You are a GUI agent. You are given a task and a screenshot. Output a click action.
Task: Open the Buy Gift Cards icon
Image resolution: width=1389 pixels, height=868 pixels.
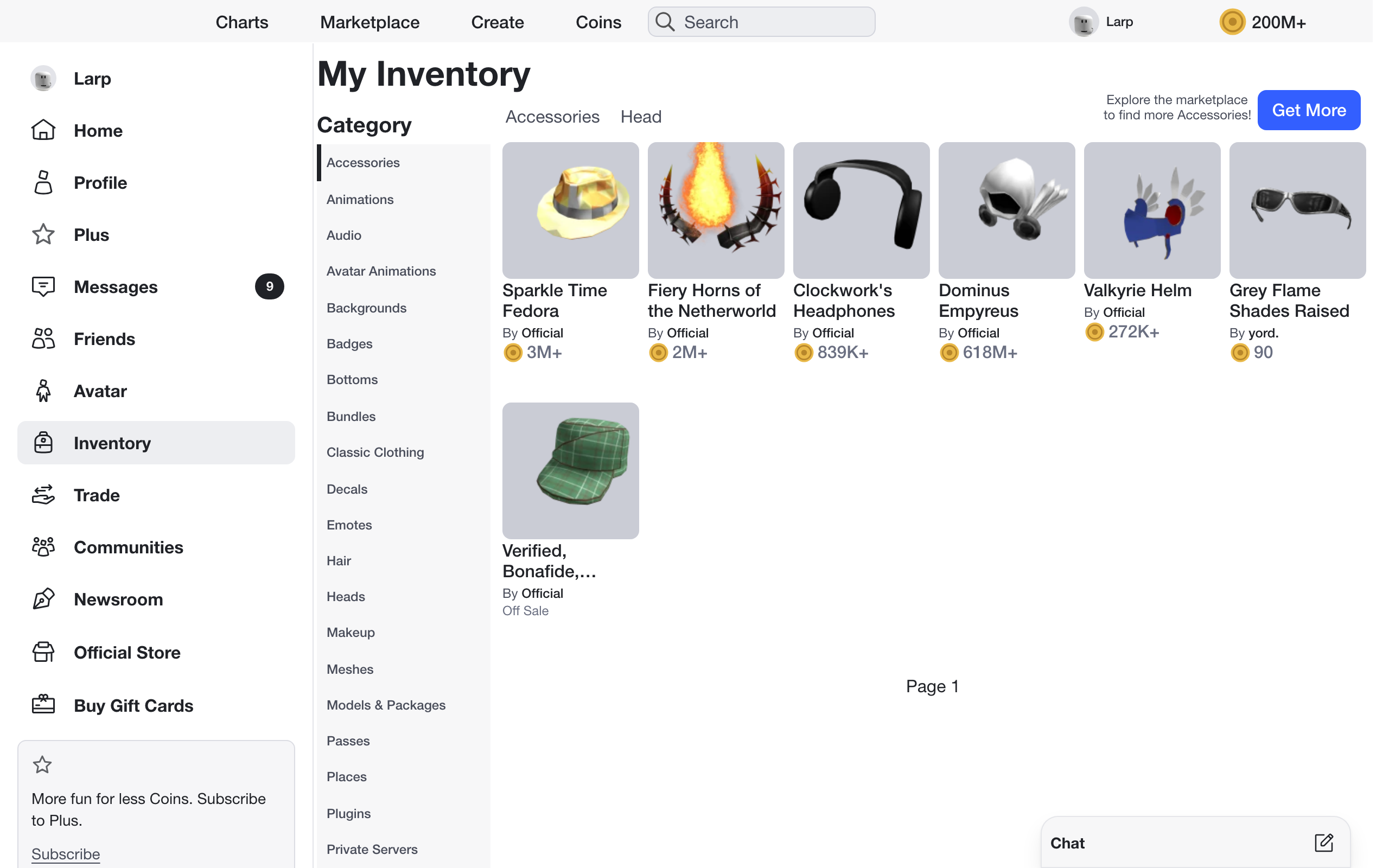click(x=43, y=704)
